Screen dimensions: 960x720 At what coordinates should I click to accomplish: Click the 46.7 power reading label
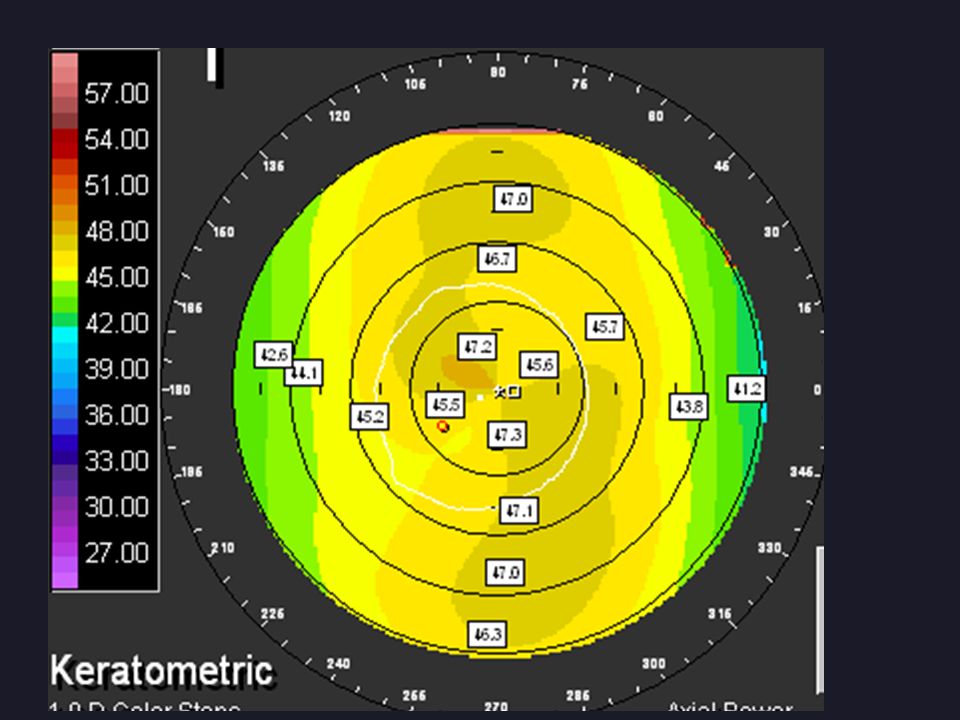tap(497, 259)
